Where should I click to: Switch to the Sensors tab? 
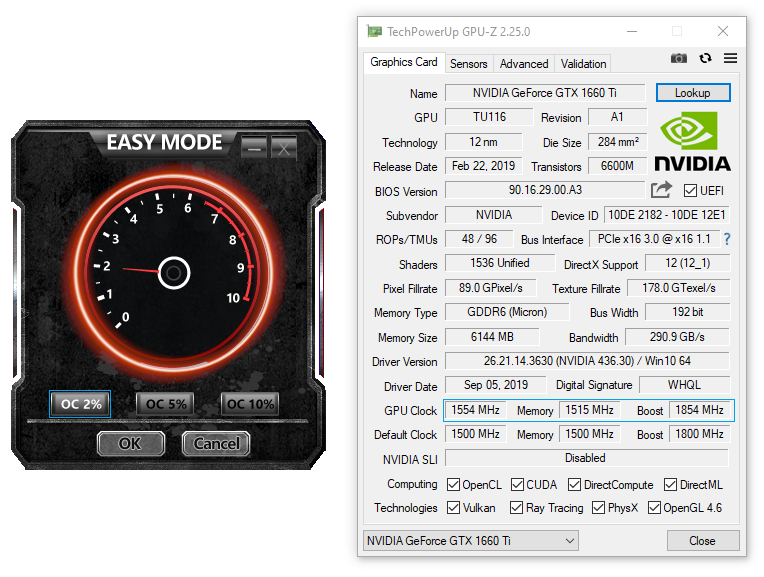pyautogui.click(x=468, y=64)
